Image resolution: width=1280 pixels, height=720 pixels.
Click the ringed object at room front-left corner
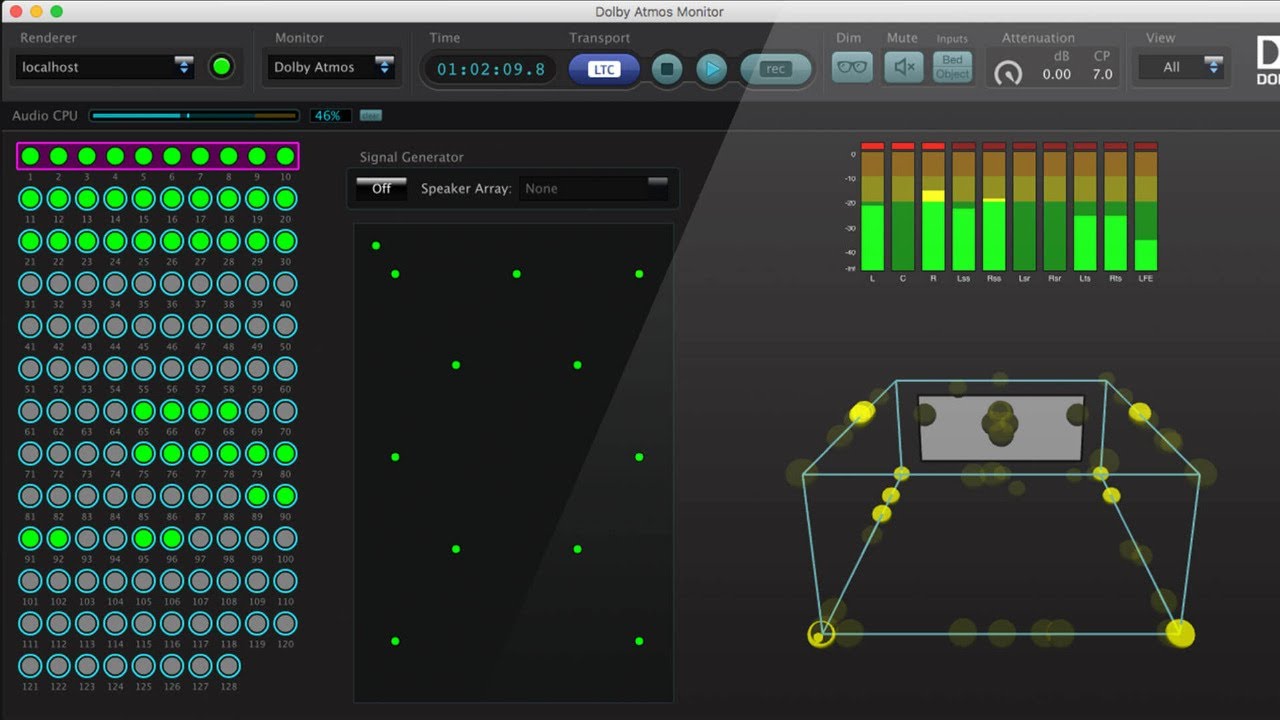click(821, 634)
